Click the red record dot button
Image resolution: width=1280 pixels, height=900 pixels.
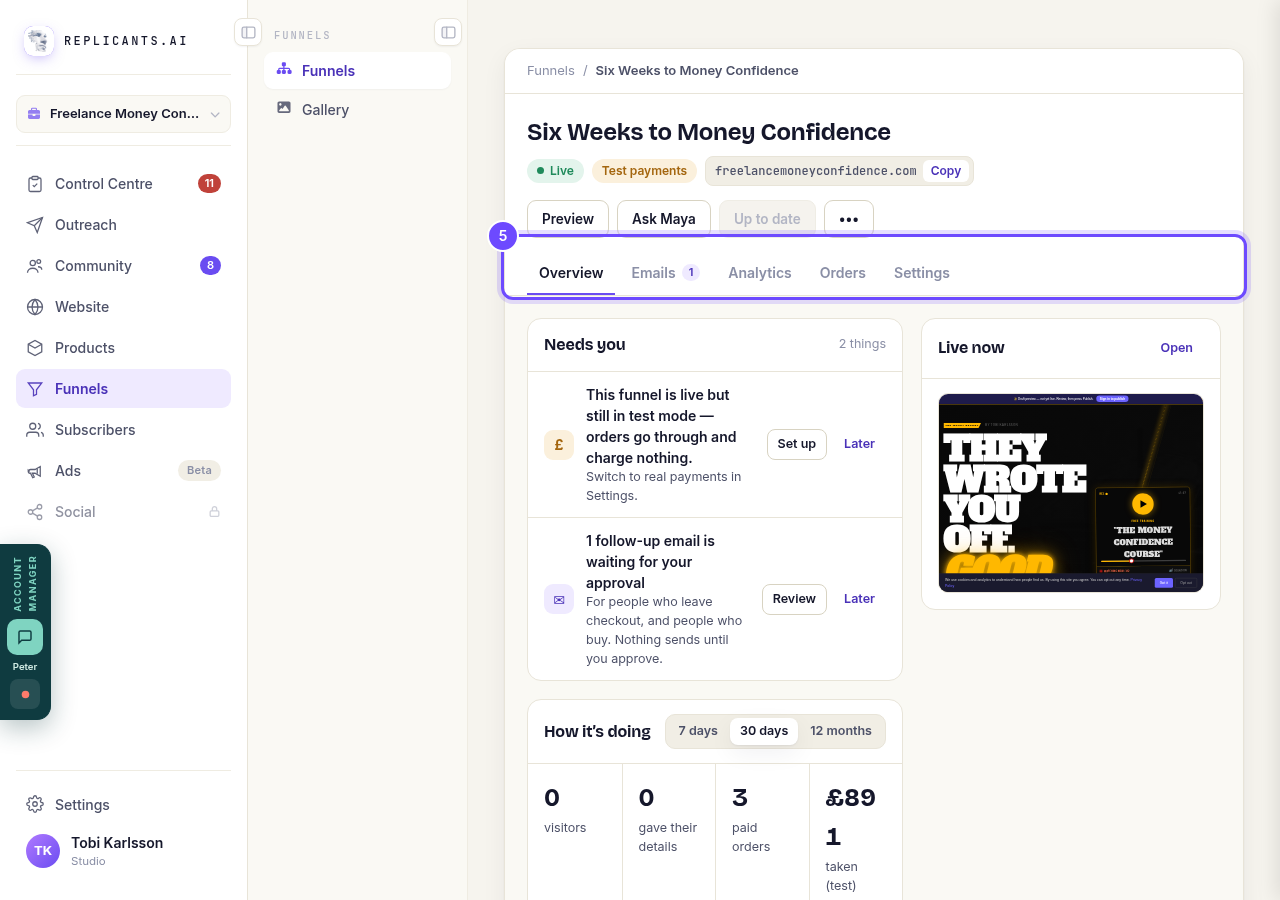pos(25,694)
